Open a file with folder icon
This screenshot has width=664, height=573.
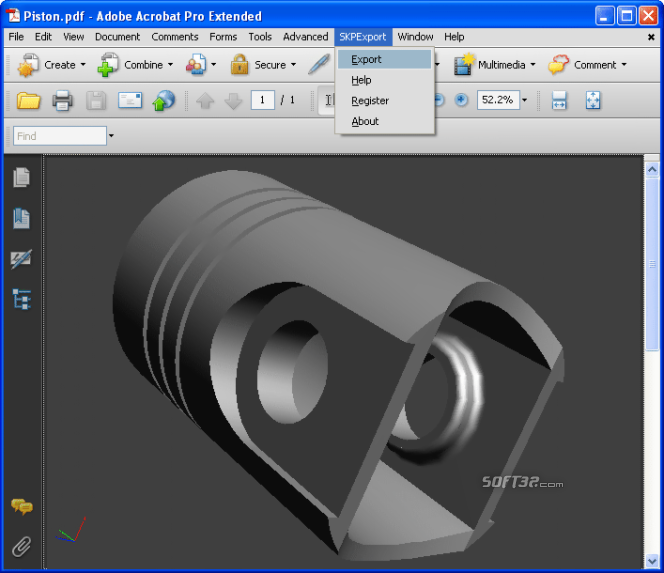28,101
